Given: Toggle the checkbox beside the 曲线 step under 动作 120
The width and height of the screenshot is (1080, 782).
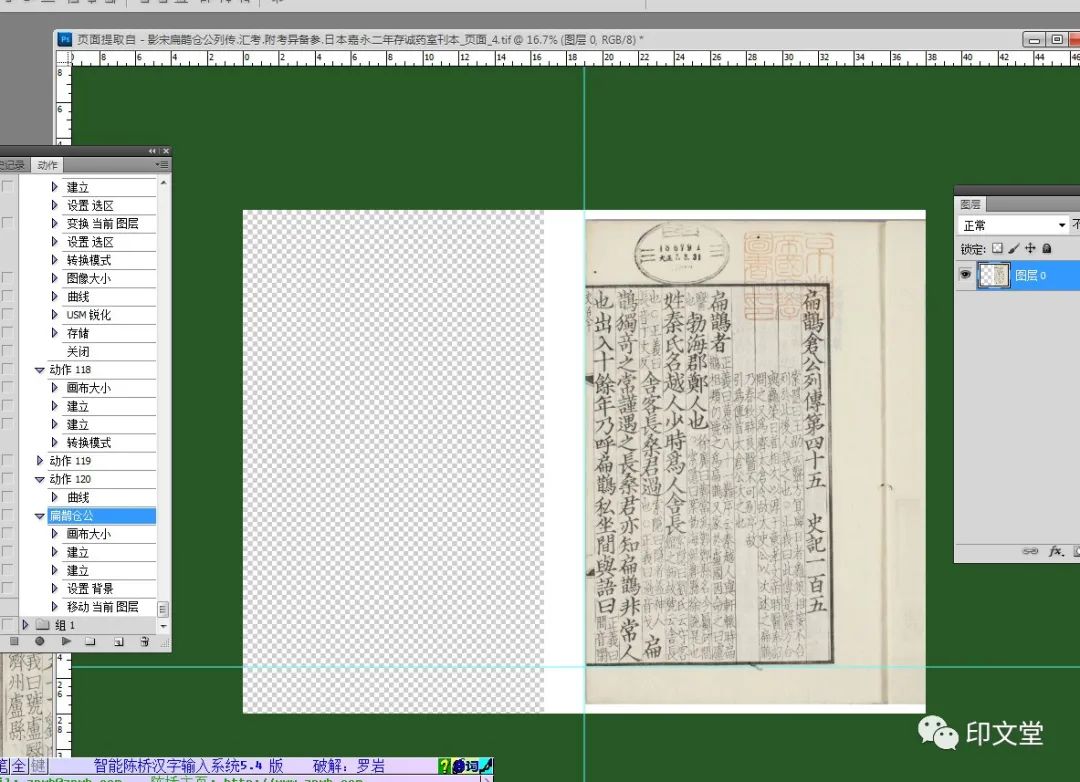Looking at the screenshot, I should [x=7, y=497].
